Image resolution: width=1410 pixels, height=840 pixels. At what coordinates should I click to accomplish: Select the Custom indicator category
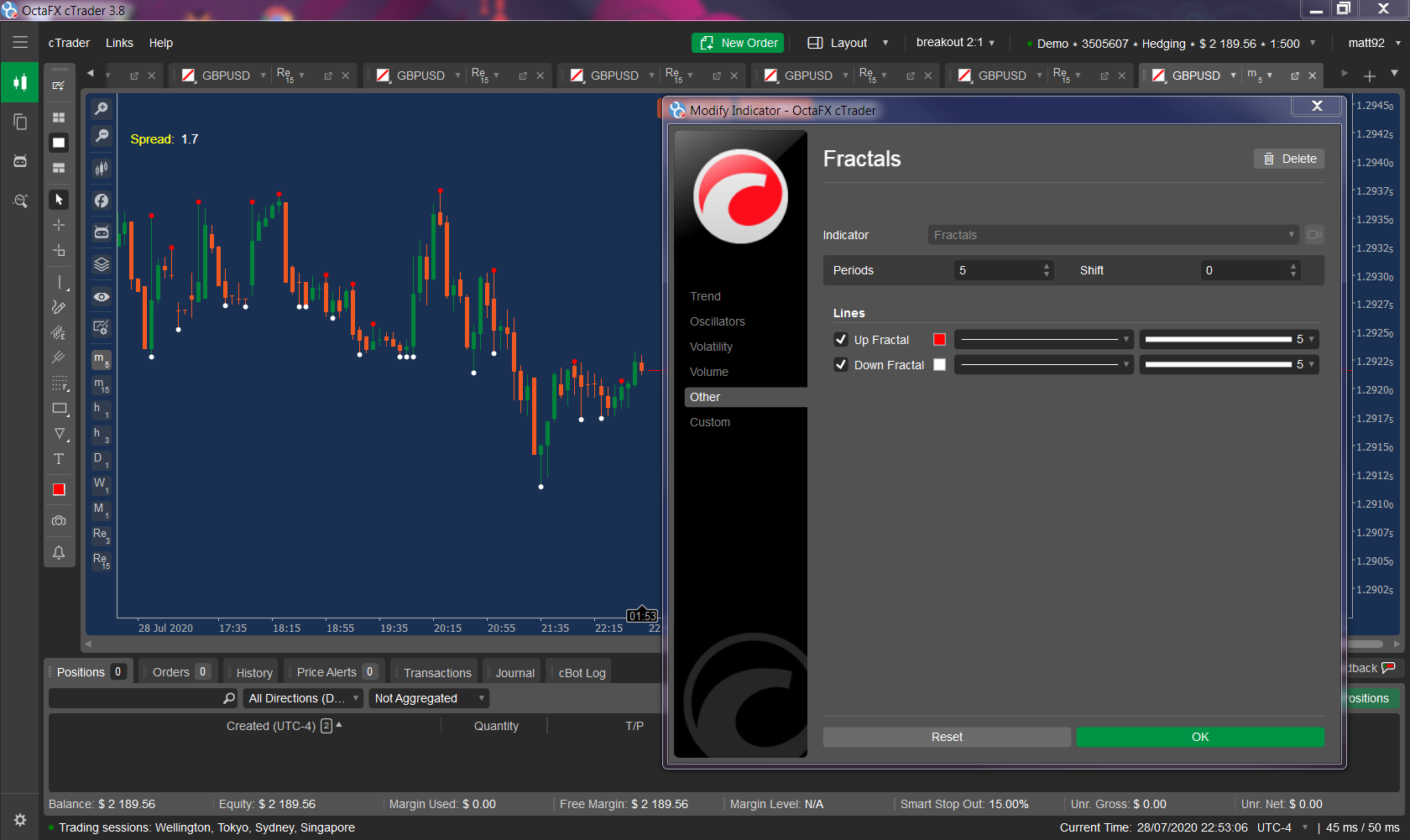tap(709, 422)
